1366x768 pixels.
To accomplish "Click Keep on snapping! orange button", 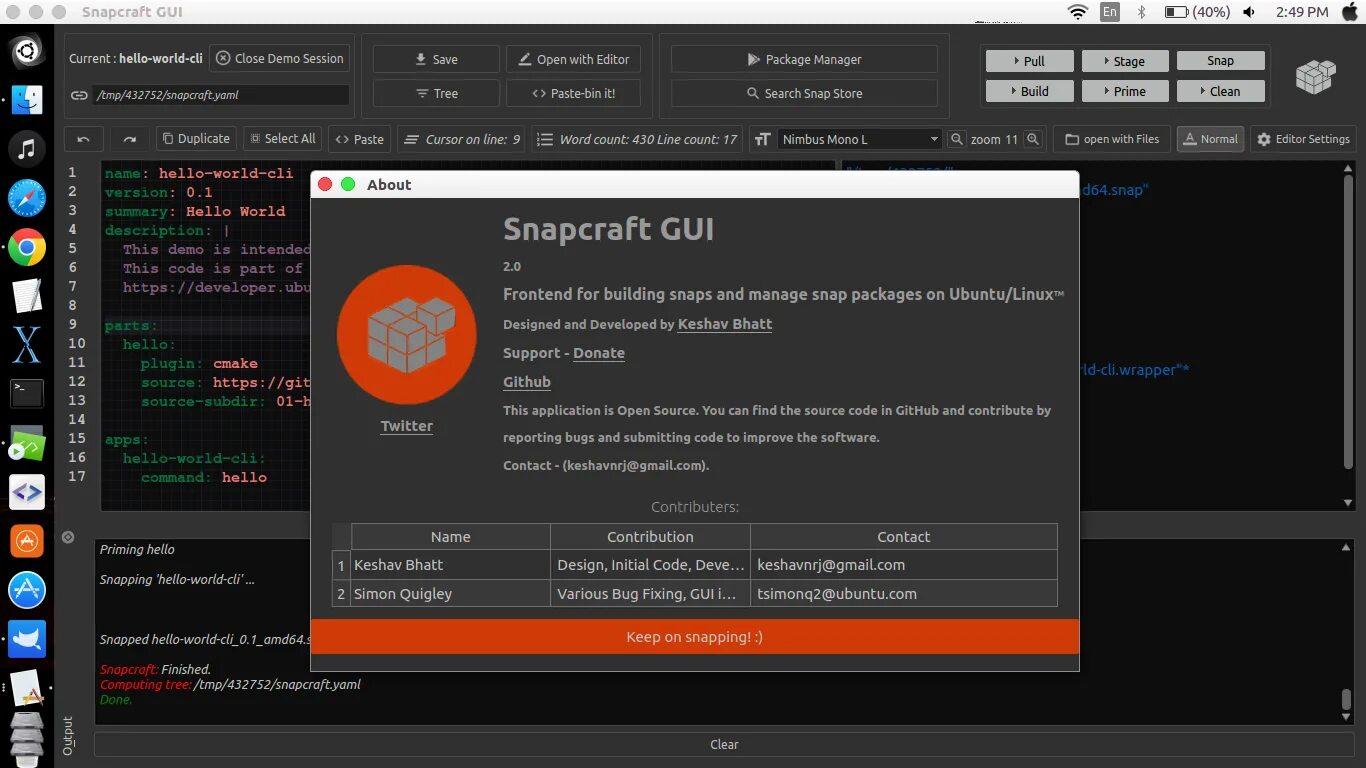I will click(695, 637).
